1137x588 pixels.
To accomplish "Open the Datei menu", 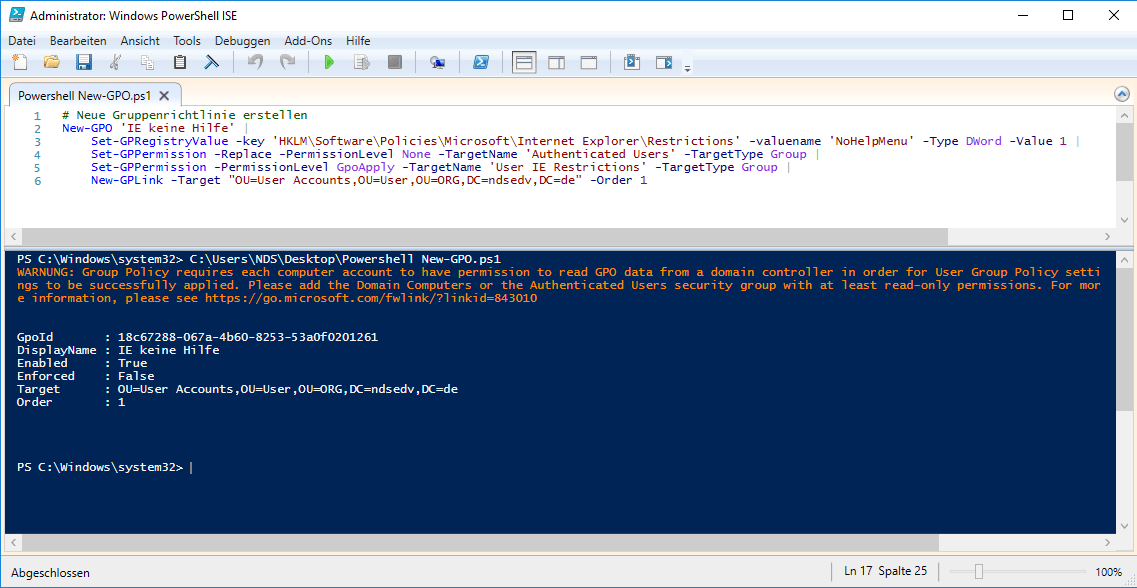I will (x=22, y=41).
